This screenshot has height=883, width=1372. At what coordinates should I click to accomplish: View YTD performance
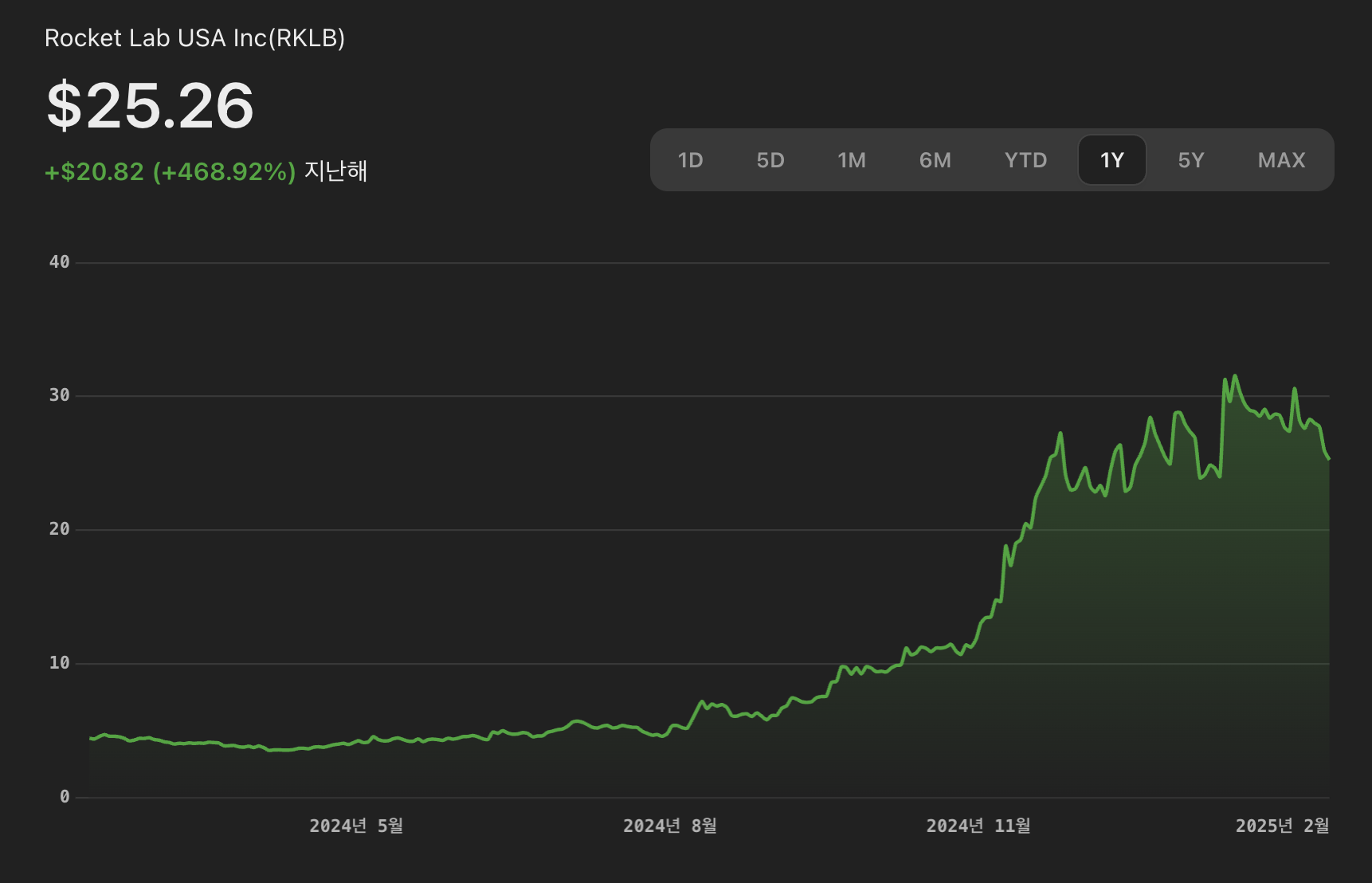[1025, 160]
